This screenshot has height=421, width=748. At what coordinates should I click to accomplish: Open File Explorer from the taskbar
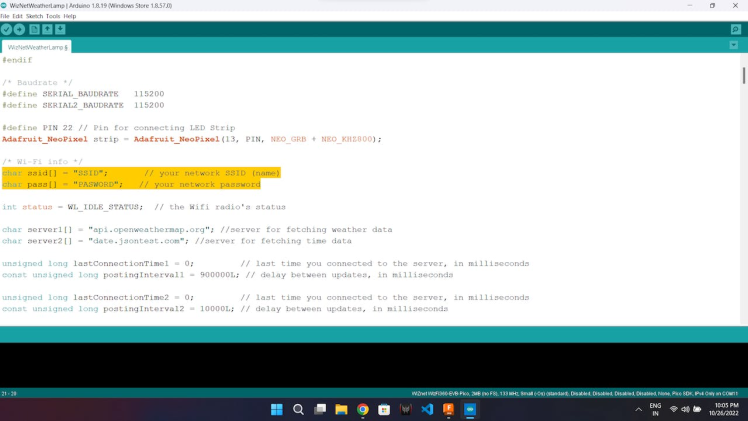point(341,410)
